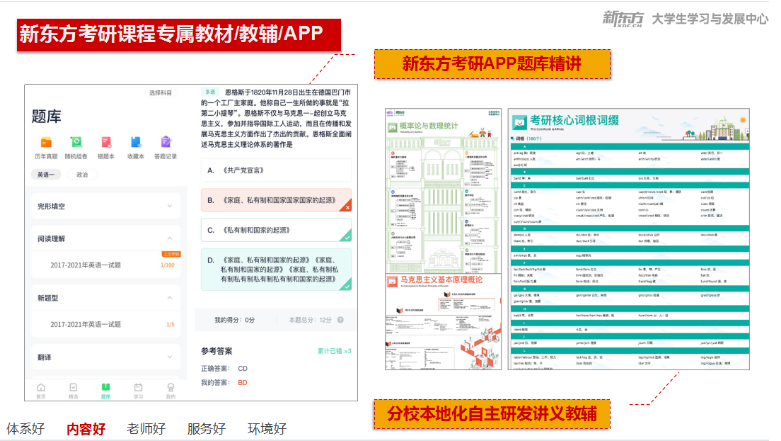Image resolution: width=781 pixels, height=441 pixels.
Task: Open the 2017-2021 row showing 1/100
Action: pos(106,265)
